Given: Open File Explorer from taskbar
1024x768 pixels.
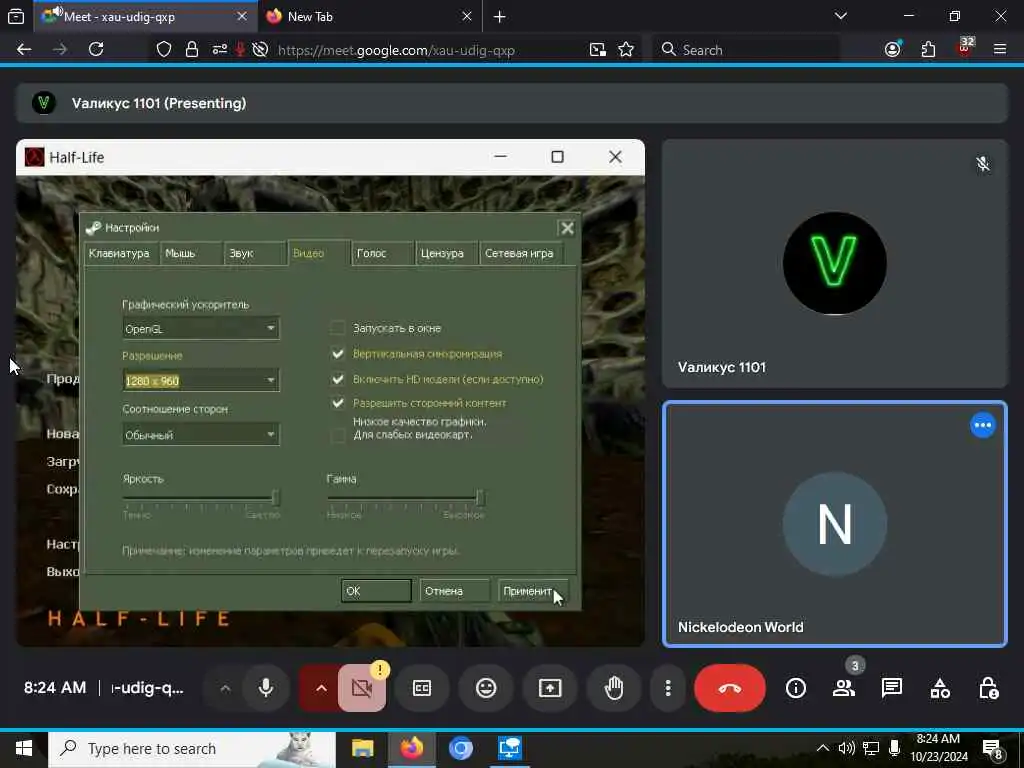Looking at the screenshot, I should click(362, 748).
